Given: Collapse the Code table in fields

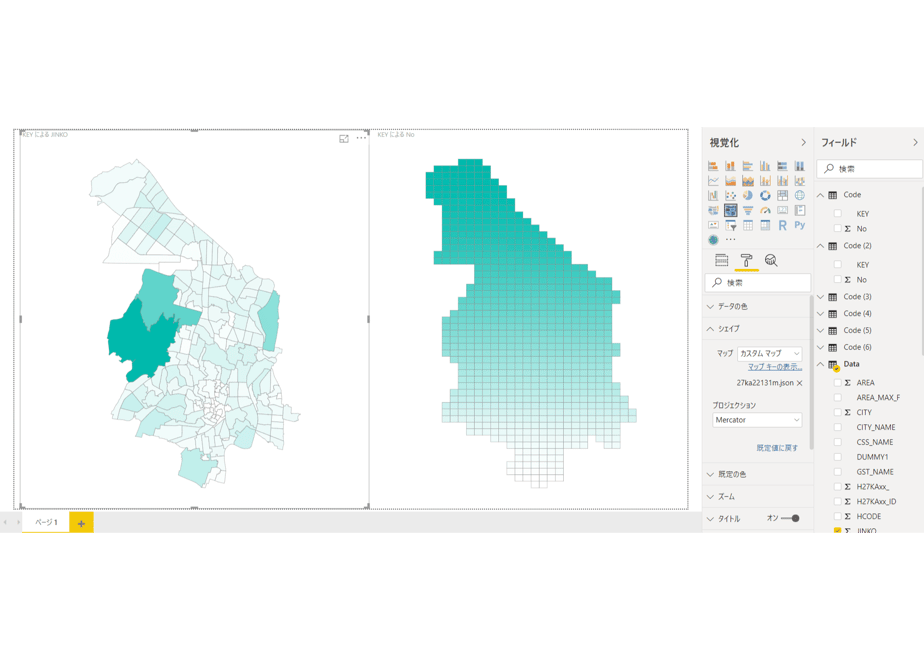Looking at the screenshot, I should click(x=820, y=194).
